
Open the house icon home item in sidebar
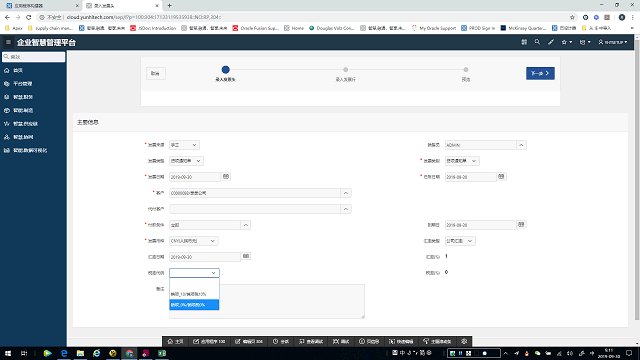tap(7, 70)
